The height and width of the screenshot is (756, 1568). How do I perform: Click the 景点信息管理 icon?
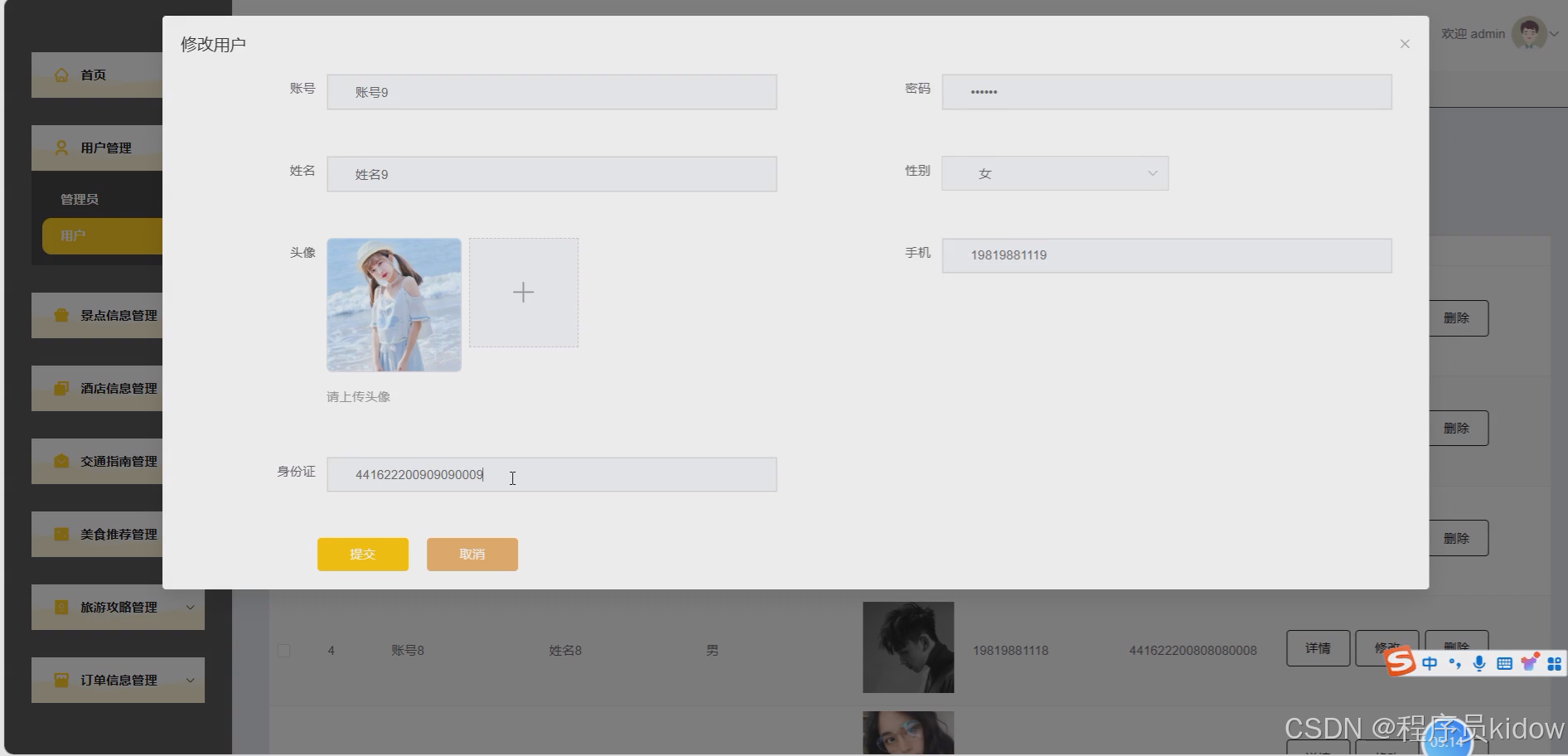click(61, 315)
